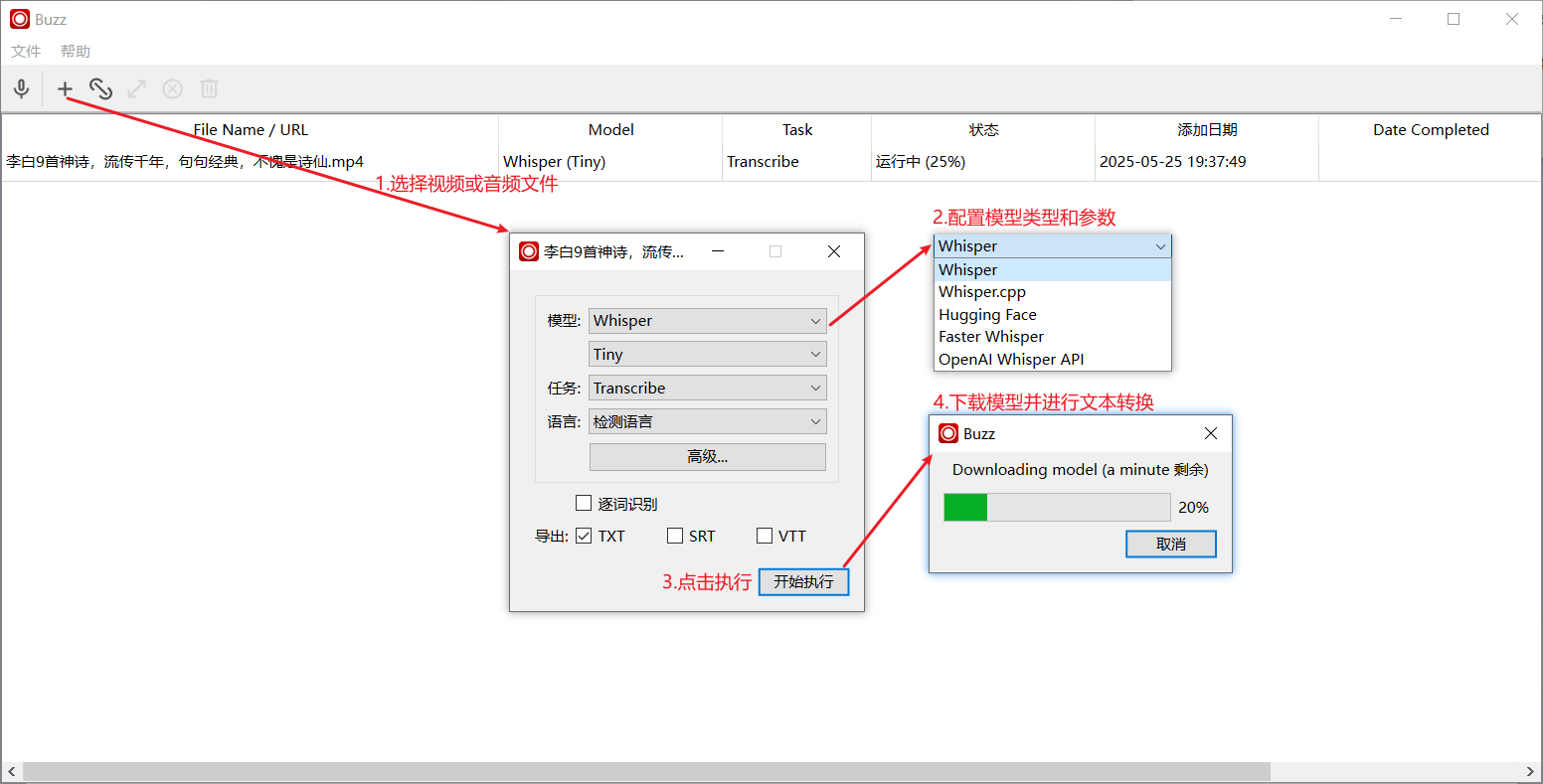Image resolution: width=1543 pixels, height=784 pixels.
Task: Click the 2025-05-25 19:37:49 date cell
Action: [x=1207, y=162]
